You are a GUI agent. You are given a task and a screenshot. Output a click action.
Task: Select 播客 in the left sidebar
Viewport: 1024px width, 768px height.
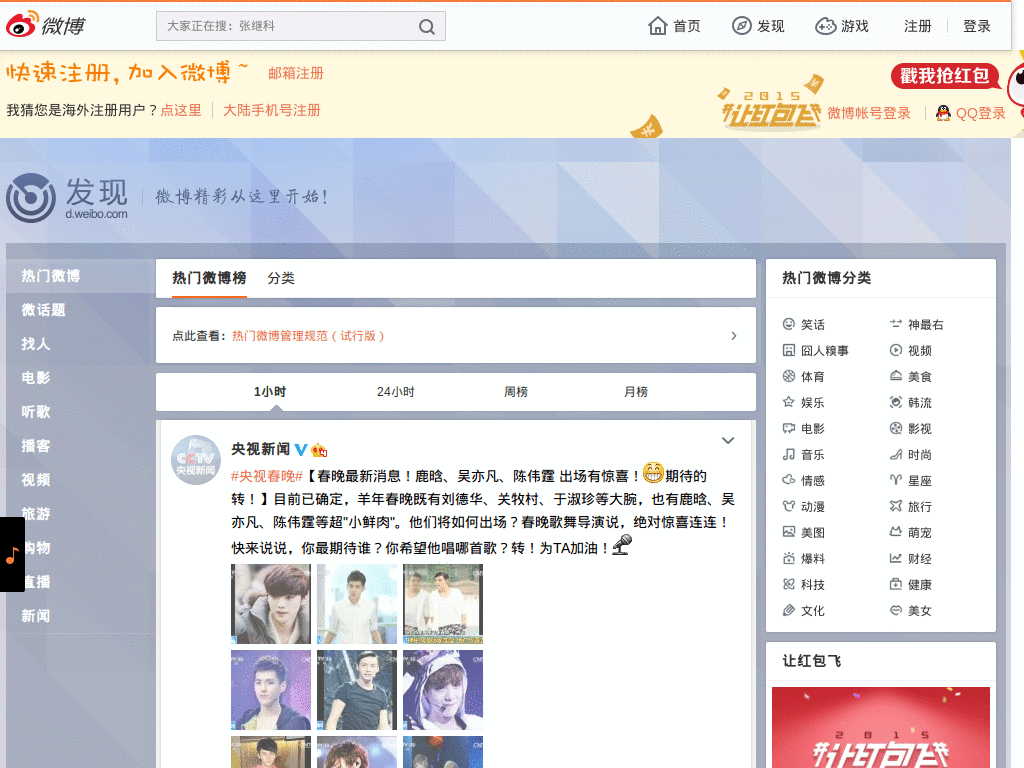pyautogui.click(x=36, y=445)
